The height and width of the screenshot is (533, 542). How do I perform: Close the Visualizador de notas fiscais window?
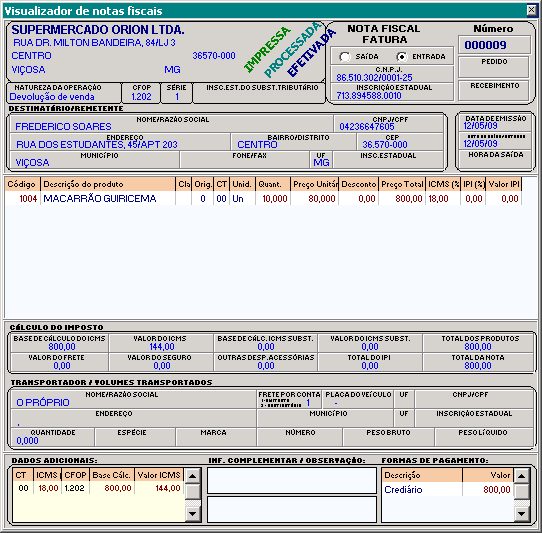pyautogui.click(x=532, y=10)
